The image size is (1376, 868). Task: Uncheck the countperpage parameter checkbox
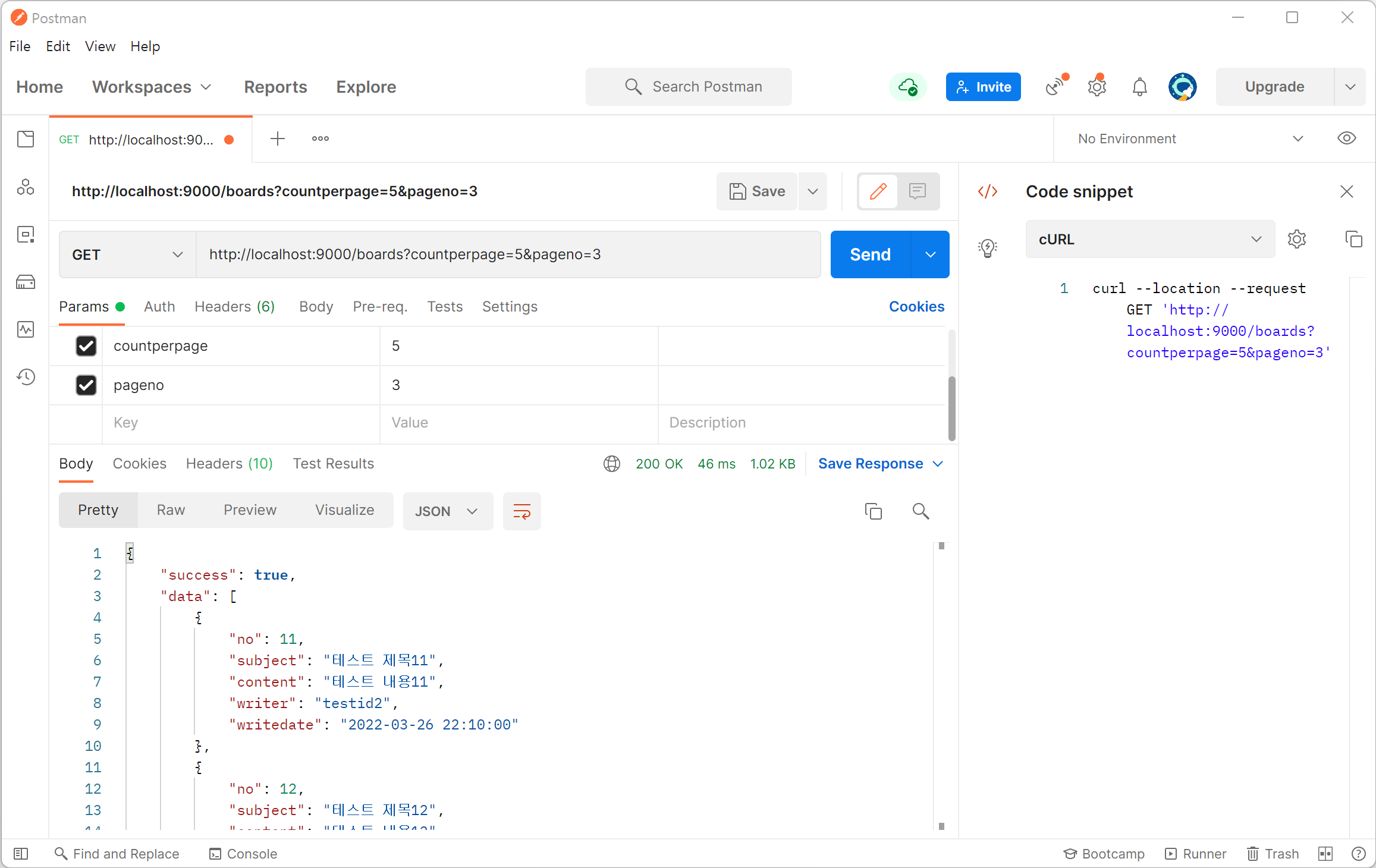point(86,346)
